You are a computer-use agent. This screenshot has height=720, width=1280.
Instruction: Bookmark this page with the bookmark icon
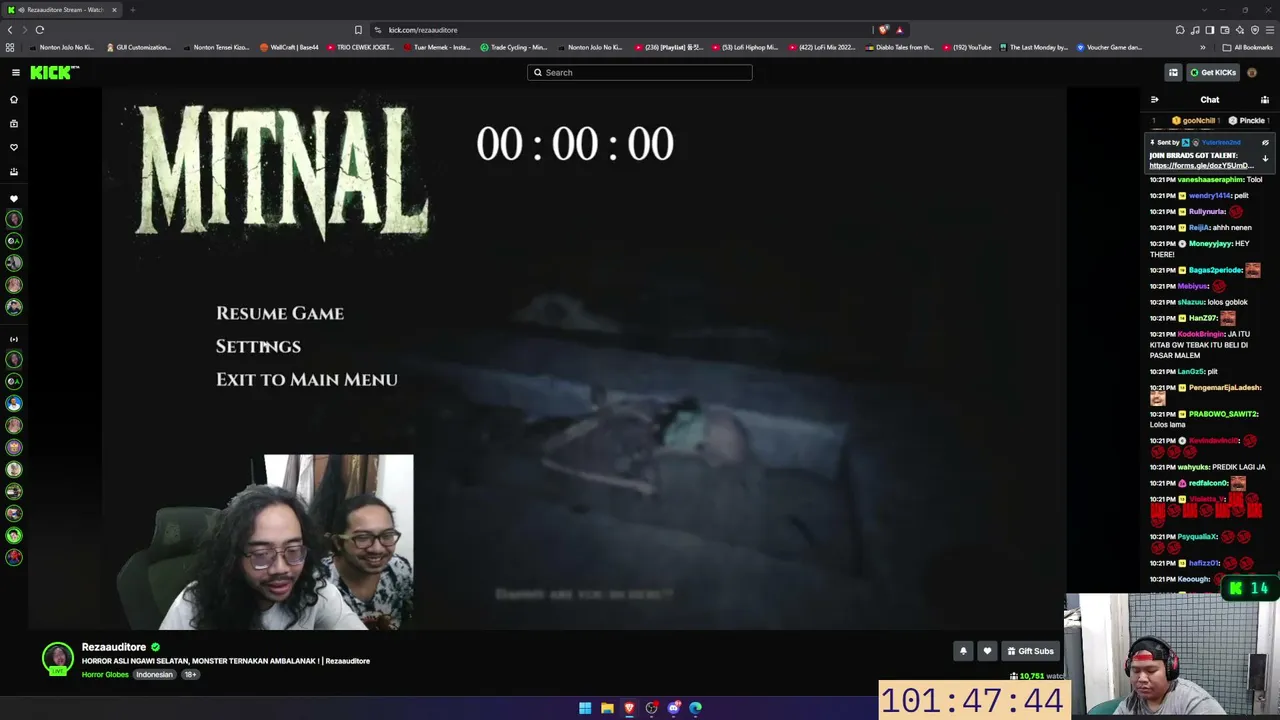pyautogui.click(x=358, y=30)
